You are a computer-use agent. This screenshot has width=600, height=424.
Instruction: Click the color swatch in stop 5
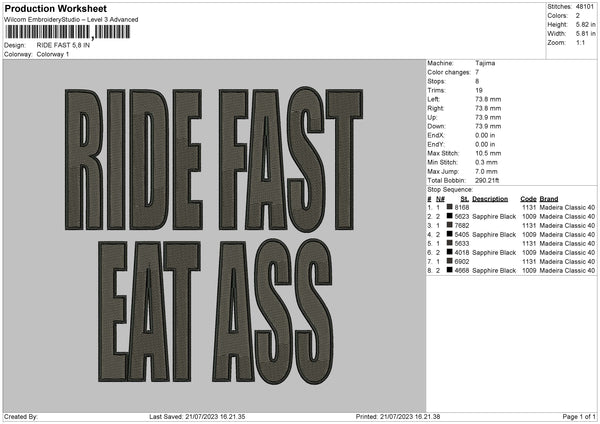[450, 243]
